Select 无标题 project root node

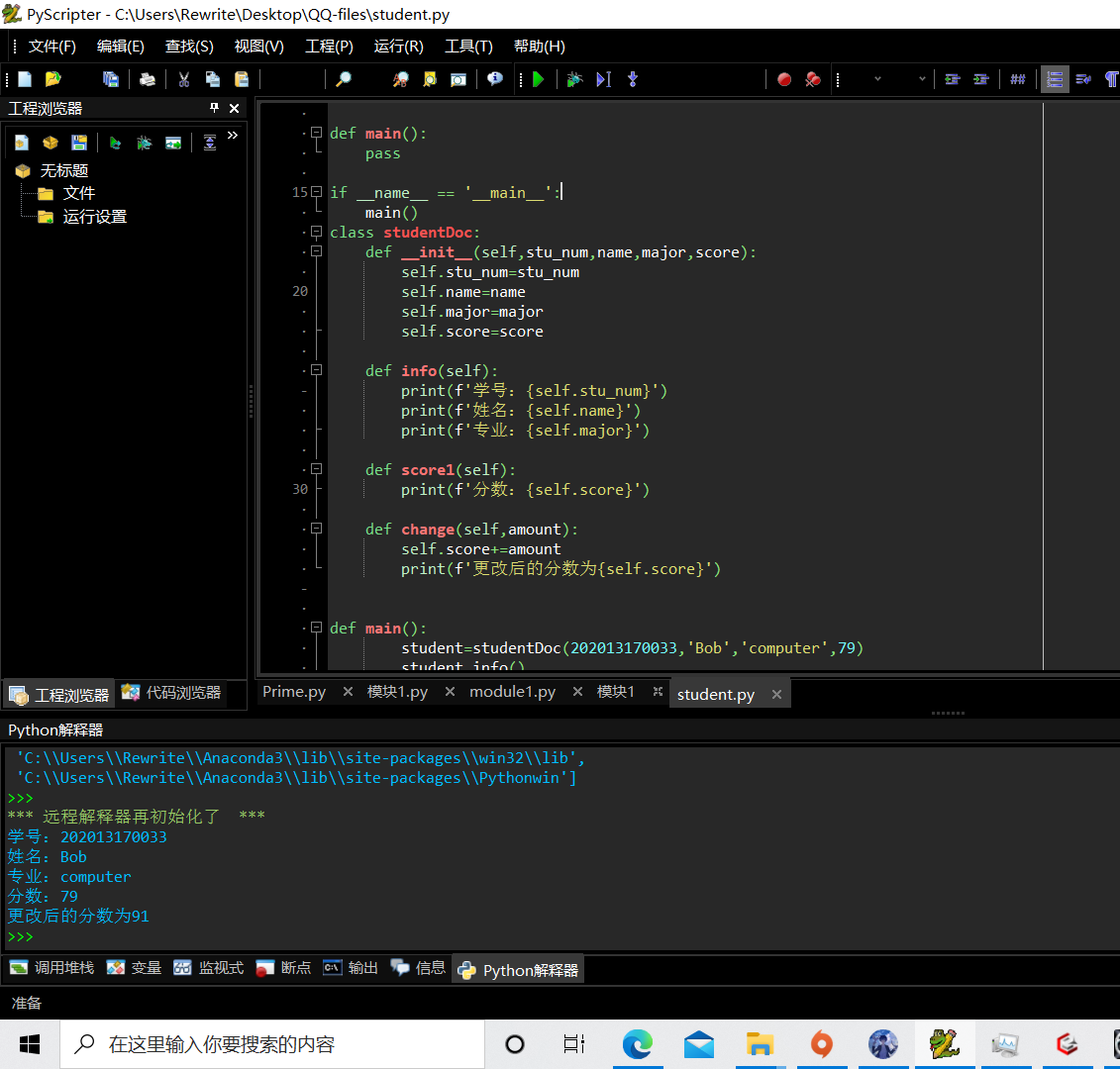[63, 170]
